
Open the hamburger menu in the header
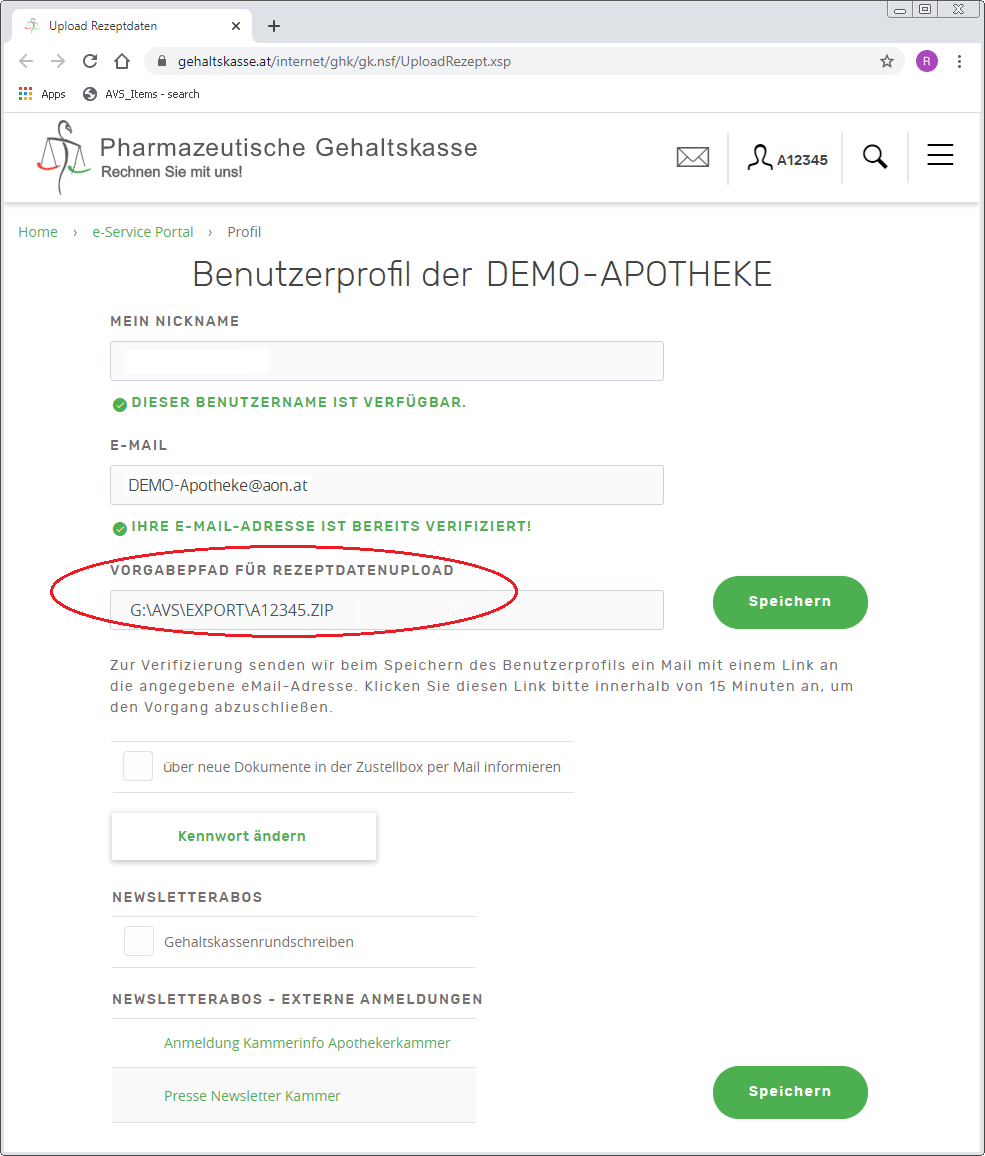pos(940,155)
